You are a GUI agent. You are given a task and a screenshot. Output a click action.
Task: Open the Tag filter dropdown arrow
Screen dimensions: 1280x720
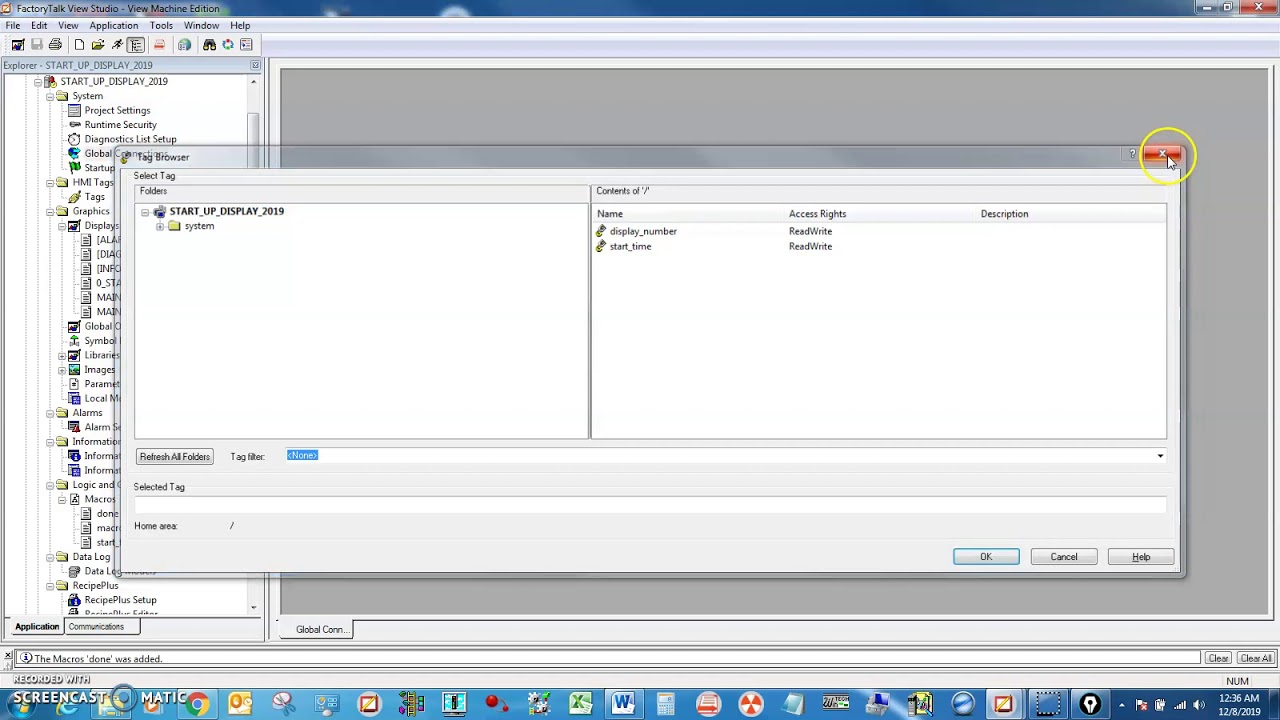[x=1160, y=456]
